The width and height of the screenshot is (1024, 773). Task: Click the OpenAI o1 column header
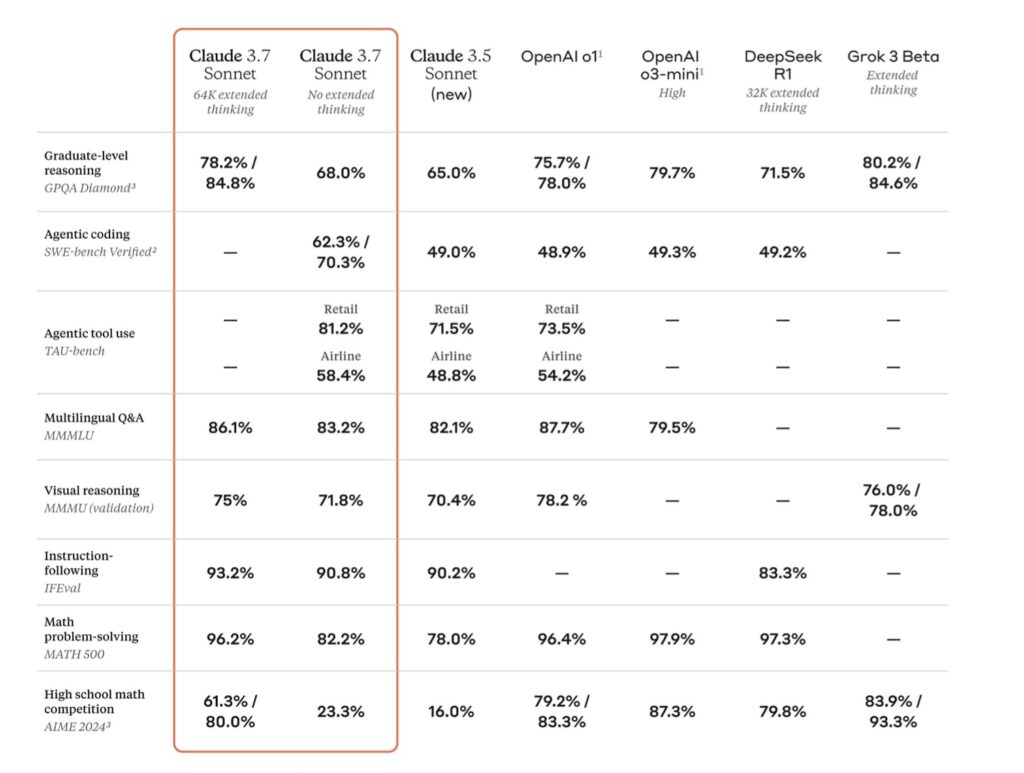pos(561,57)
